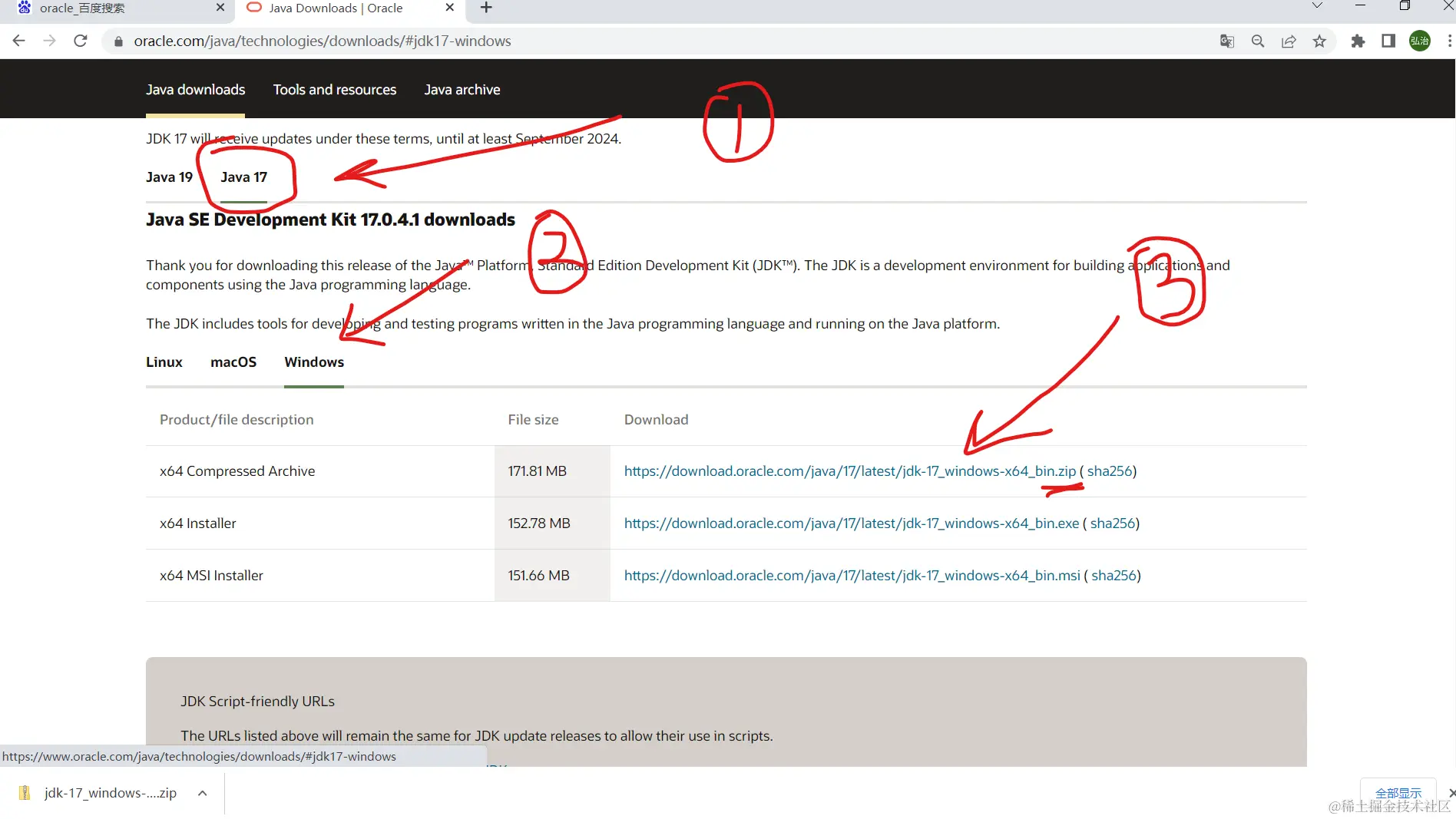Click Java SE Development Kit 17.0.4.1 heading
The width and height of the screenshot is (1456, 819).
coord(330,220)
